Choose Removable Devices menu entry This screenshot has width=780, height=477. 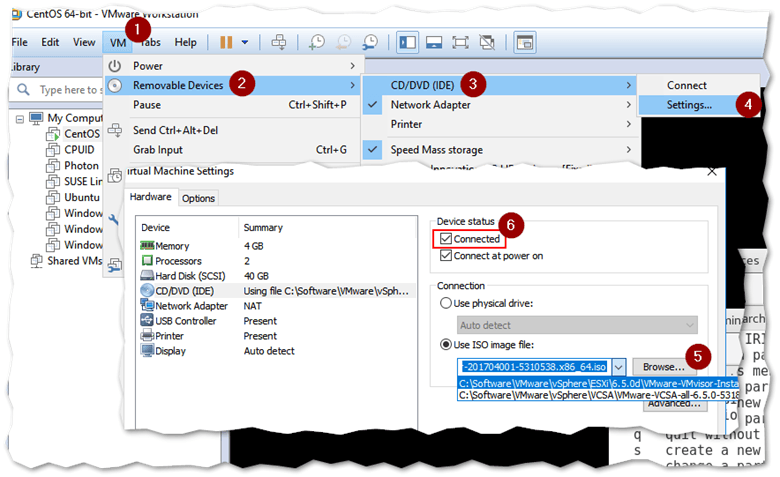(232, 86)
